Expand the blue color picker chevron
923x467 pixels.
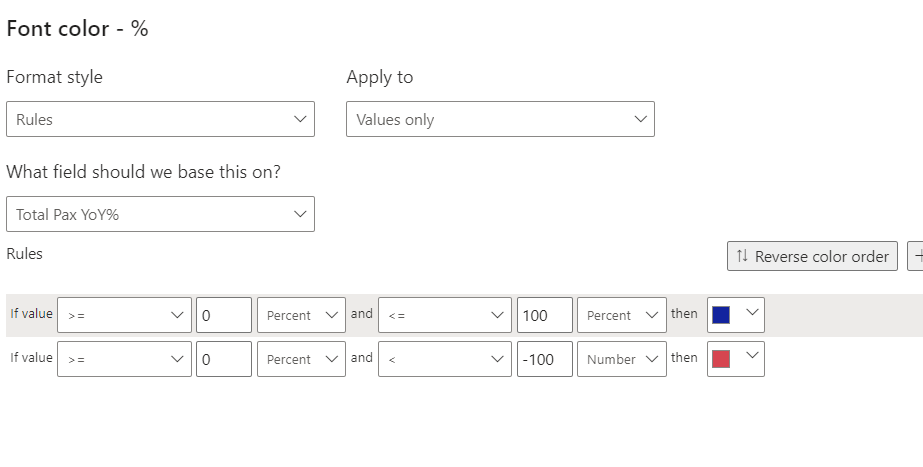752,313
